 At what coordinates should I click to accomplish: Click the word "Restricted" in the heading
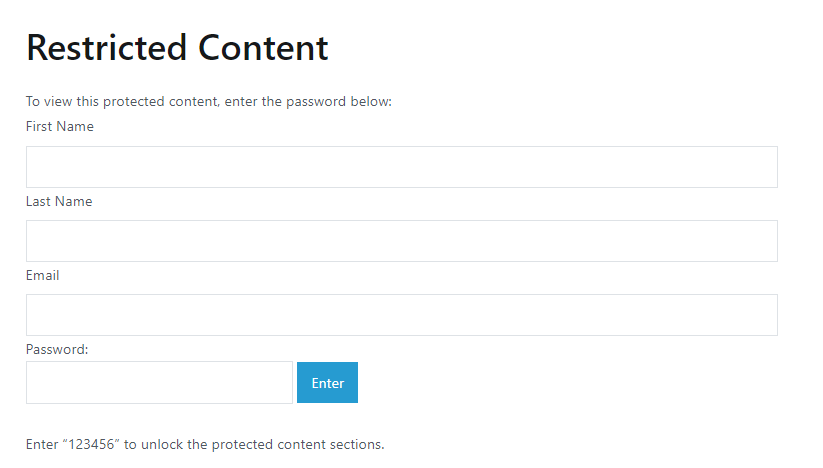click(107, 48)
